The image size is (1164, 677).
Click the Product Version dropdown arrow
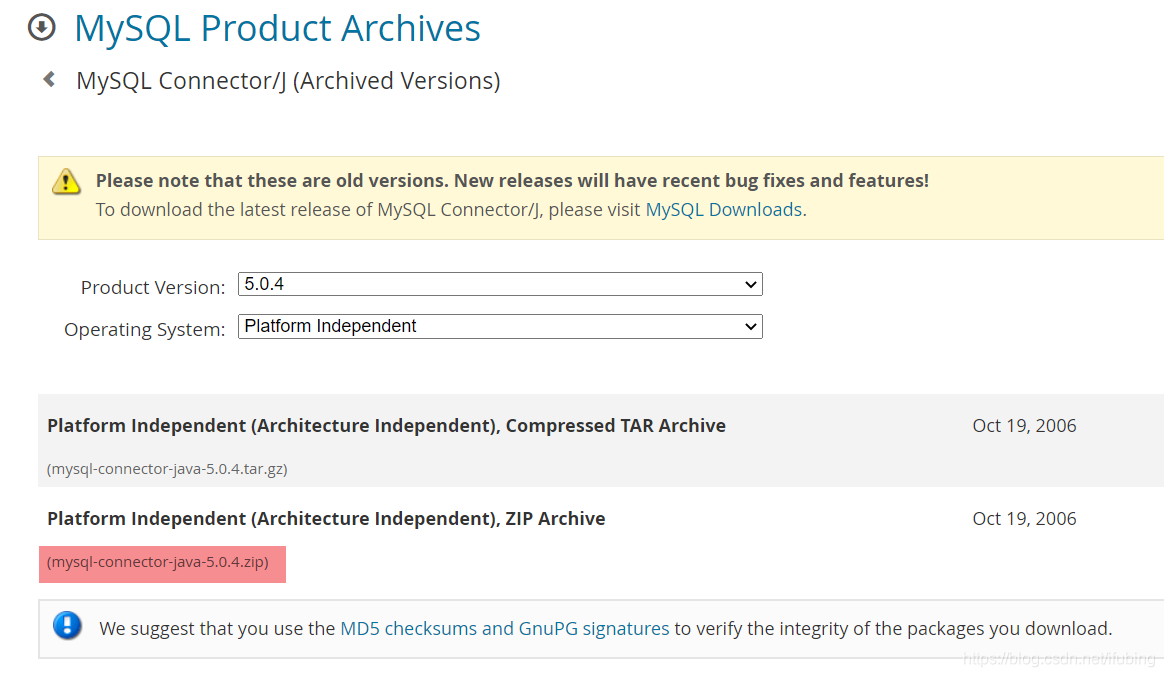pos(751,284)
